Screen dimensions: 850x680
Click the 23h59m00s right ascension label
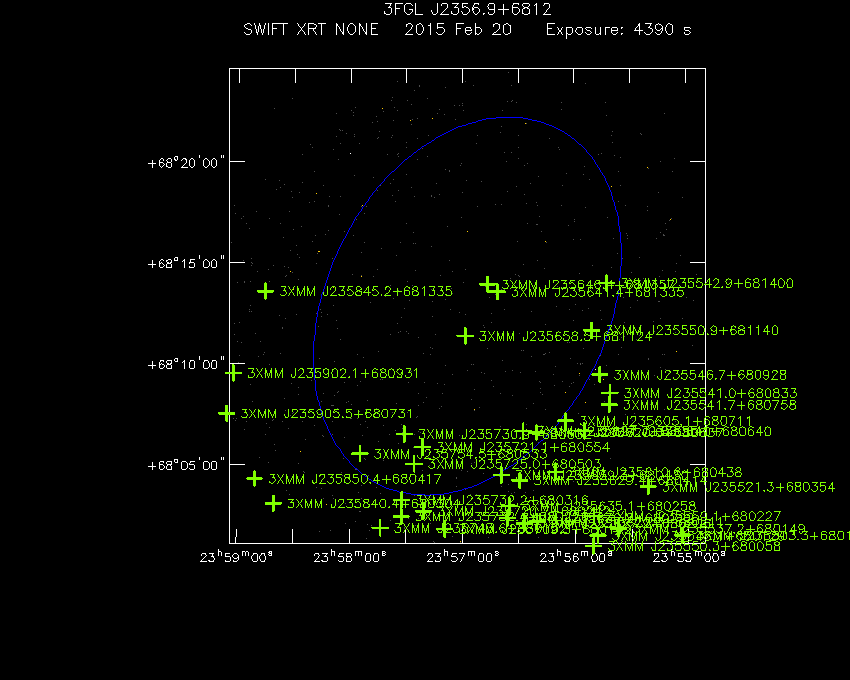tap(236, 557)
